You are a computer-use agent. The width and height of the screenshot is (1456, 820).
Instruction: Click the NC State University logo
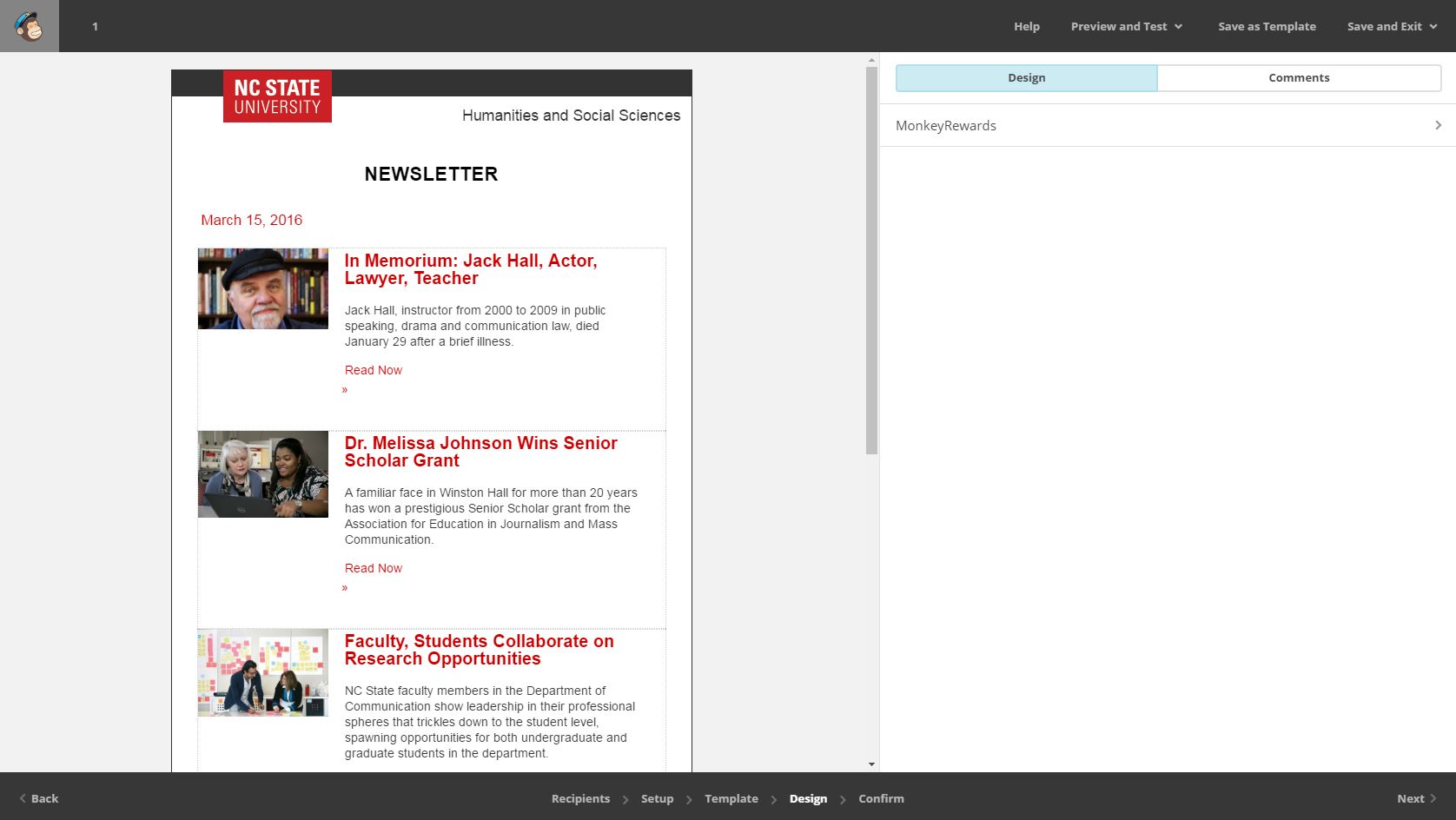(x=277, y=96)
